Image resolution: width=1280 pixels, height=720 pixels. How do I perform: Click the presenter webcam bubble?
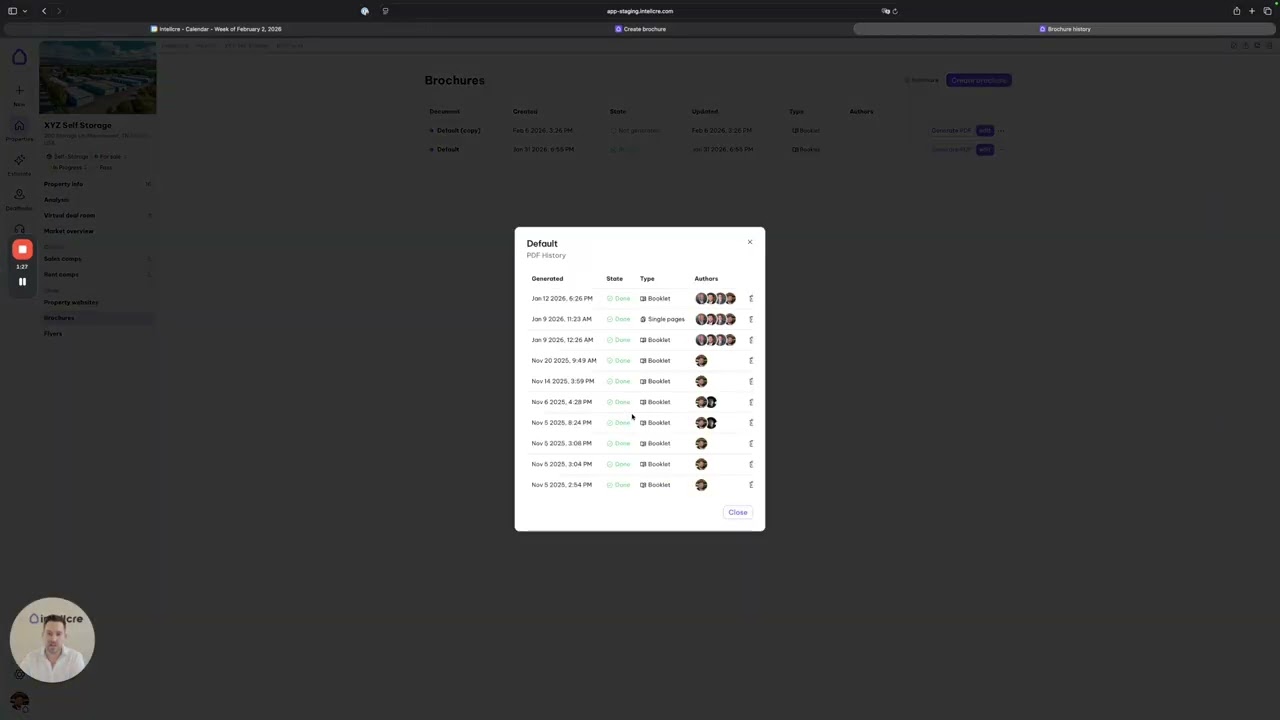(x=52, y=640)
